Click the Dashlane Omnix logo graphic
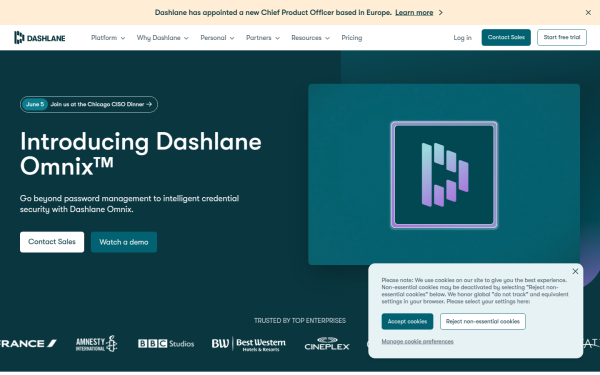600x375 pixels. [x=444, y=175]
